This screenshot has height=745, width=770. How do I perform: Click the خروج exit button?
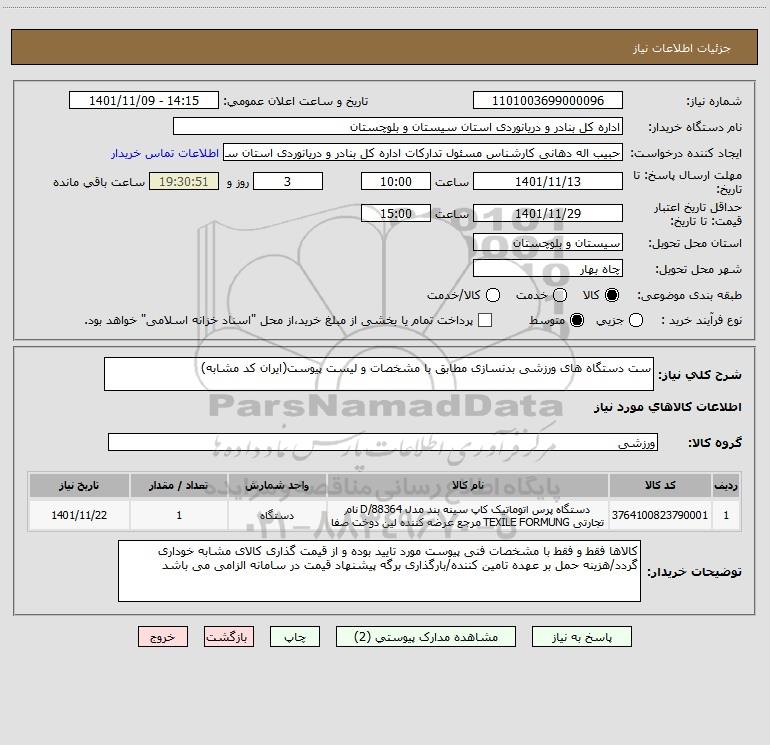point(163,637)
